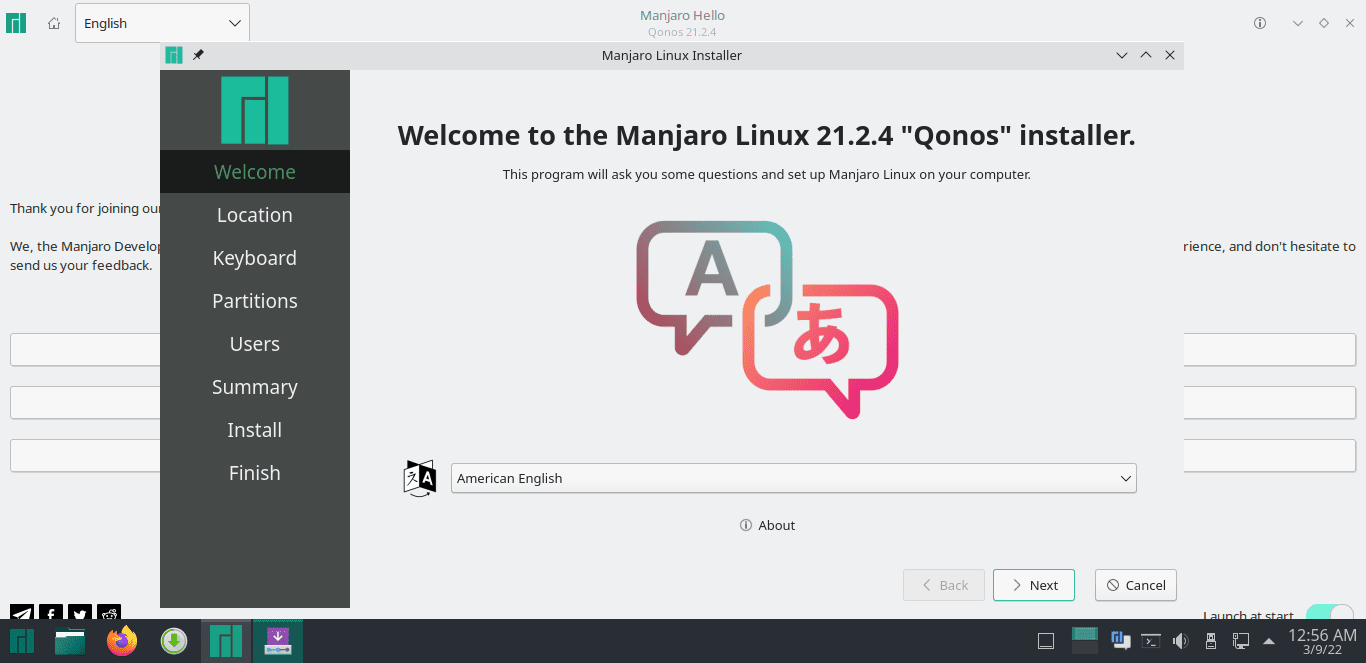Click the clock showing 12:56 AM
The width and height of the screenshot is (1366, 663).
[1322, 641]
